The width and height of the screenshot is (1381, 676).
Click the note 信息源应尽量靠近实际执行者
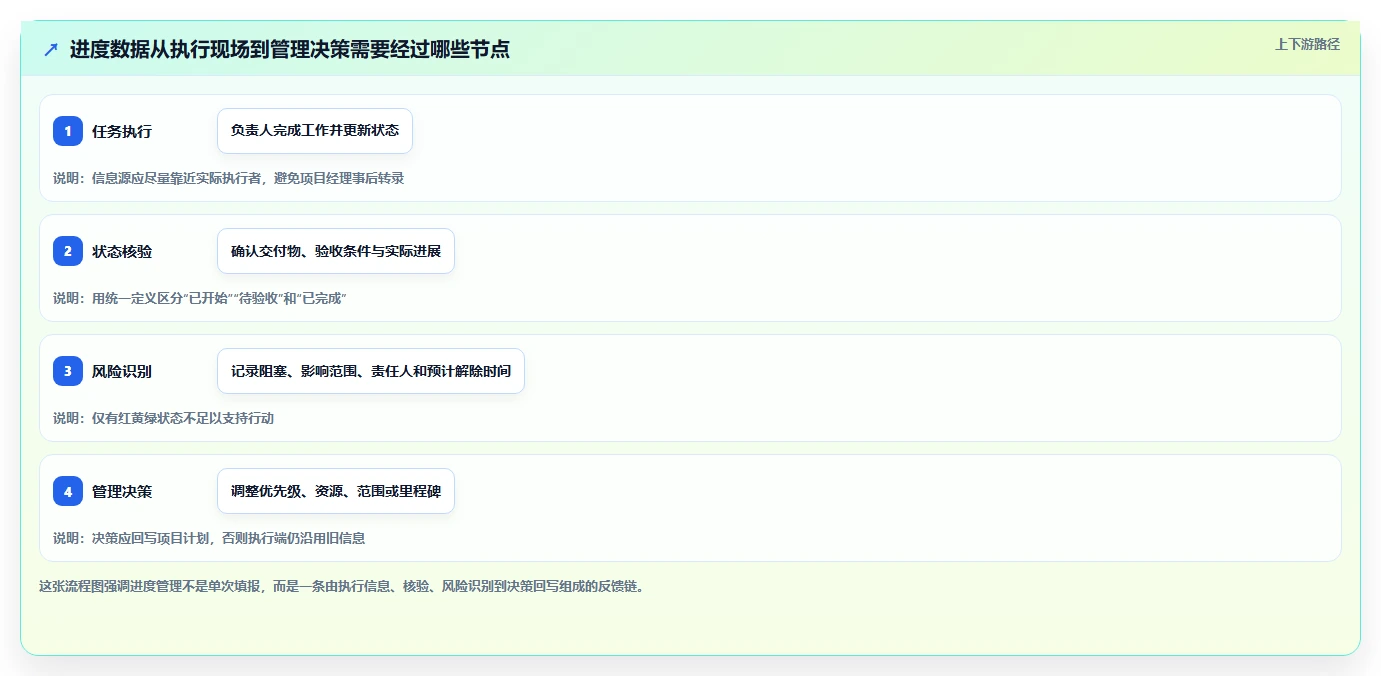point(177,178)
